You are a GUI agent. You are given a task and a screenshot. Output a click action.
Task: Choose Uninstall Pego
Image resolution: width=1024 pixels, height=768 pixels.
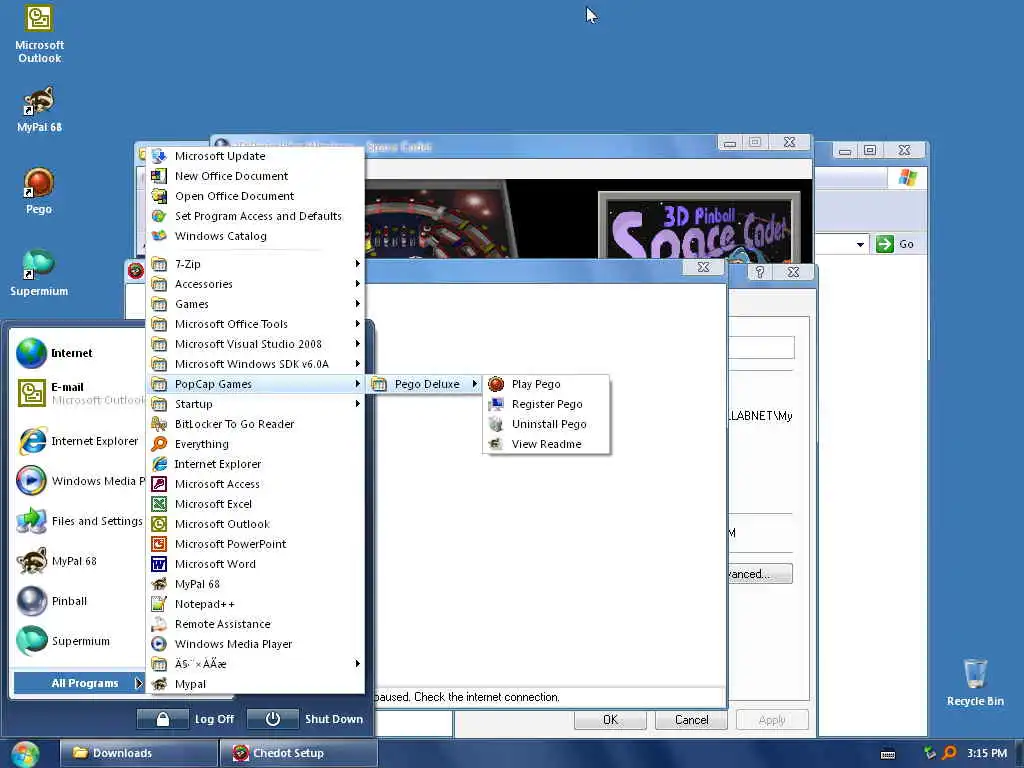tap(547, 424)
